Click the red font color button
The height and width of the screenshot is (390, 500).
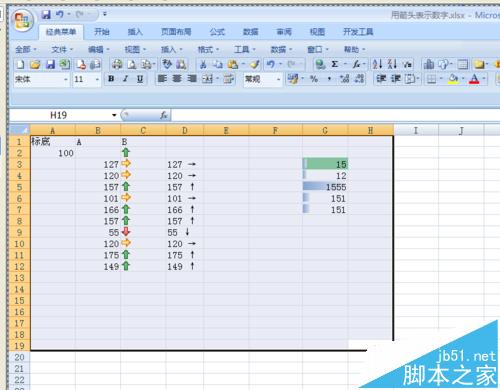click(x=474, y=79)
